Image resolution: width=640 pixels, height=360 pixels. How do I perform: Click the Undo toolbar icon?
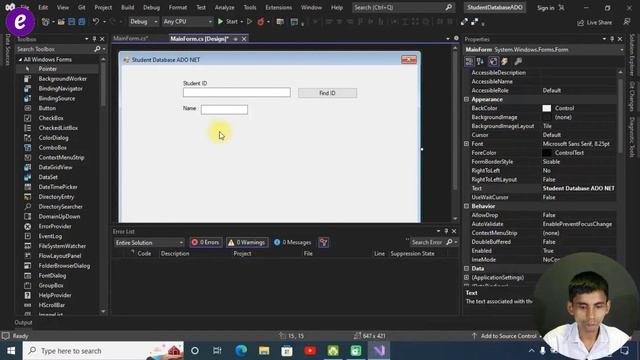[x=96, y=22]
